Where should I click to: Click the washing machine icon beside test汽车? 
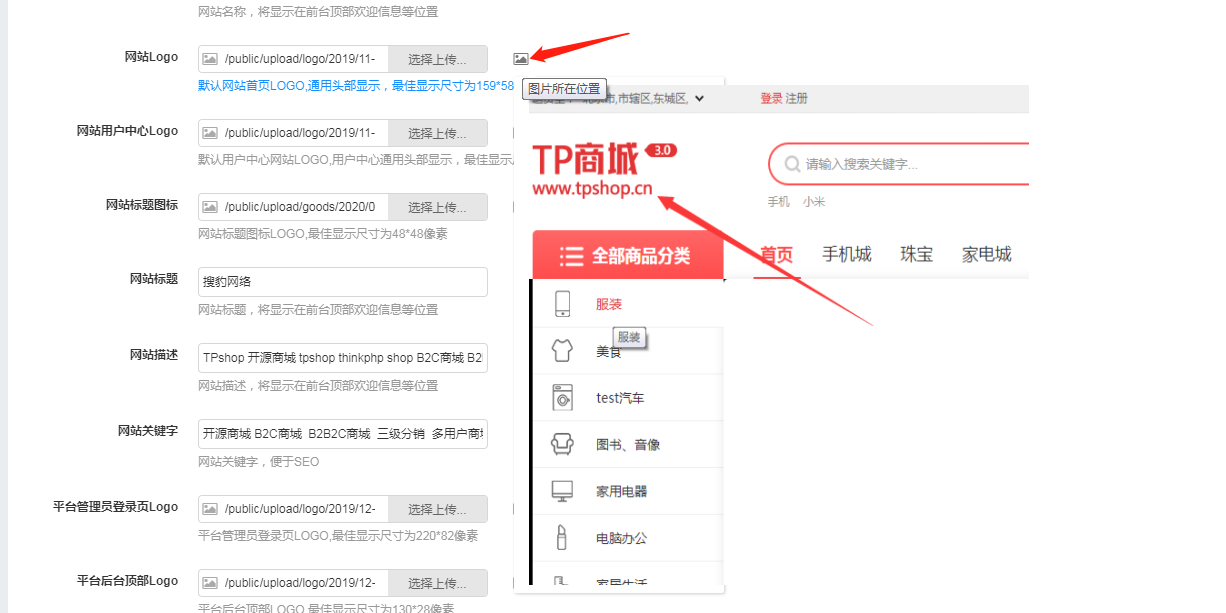click(x=562, y=398)
